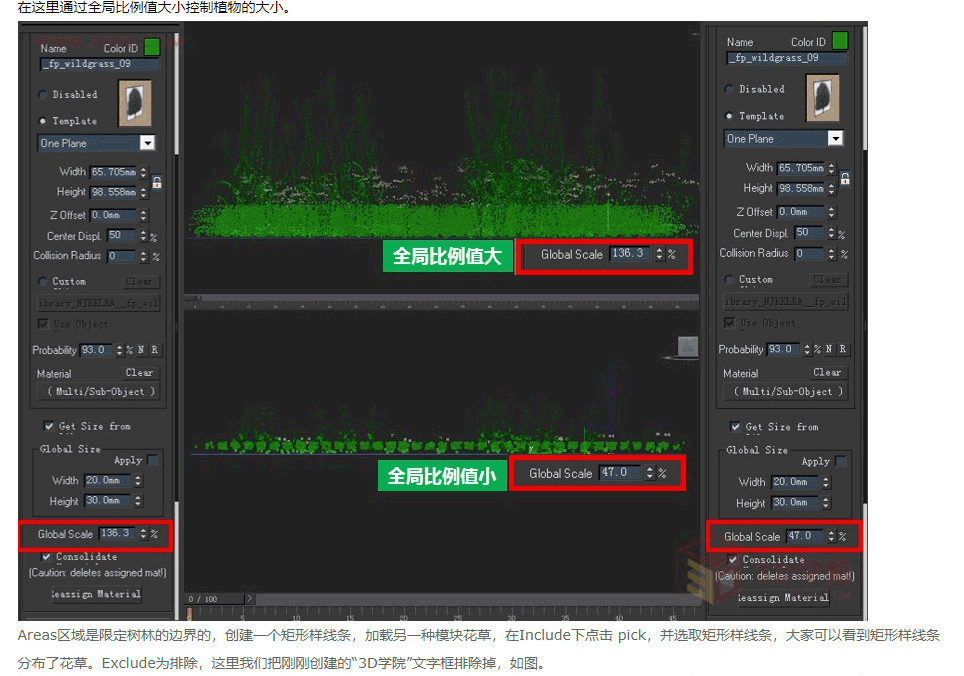Click the grass preview thumbnail in right panel
Screen dimensions: 964x676
[822, 98]
